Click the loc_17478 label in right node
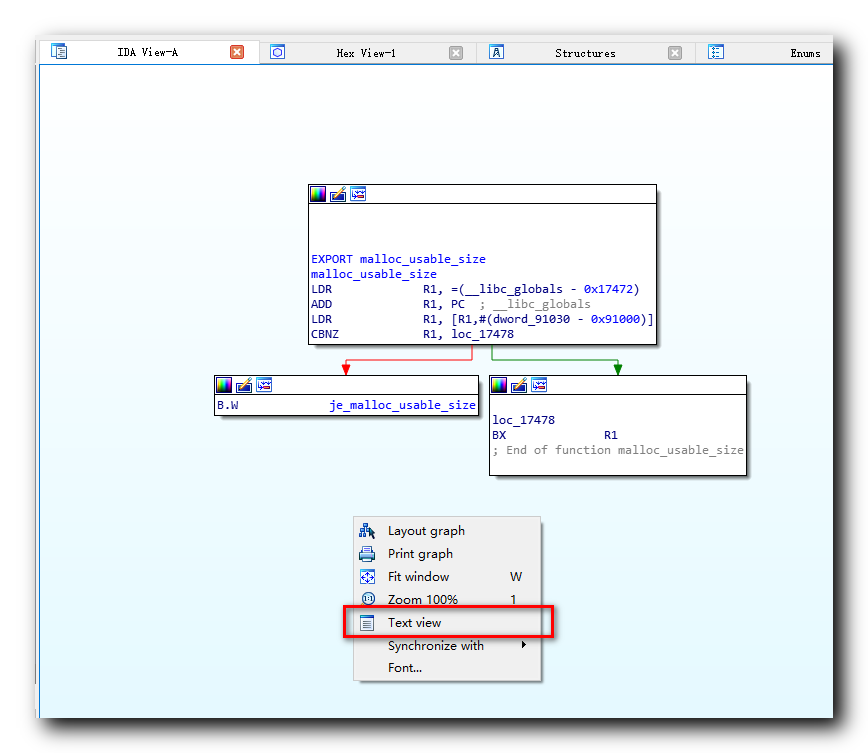The width and height of the screenshot is (868, 753). pyautogui.click(x=523, y=420)
